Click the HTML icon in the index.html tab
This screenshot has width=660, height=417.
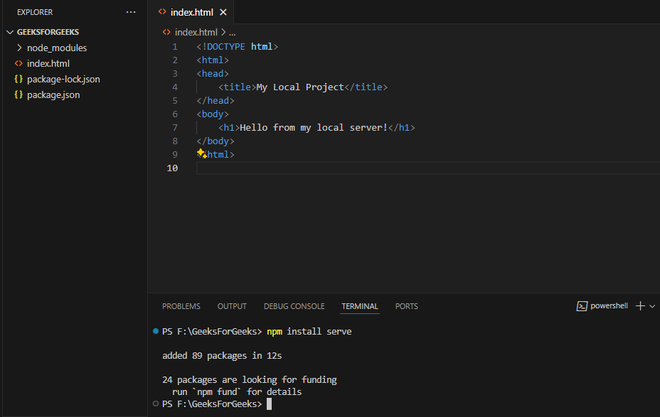pyautogui.click(x=162, y=12)
